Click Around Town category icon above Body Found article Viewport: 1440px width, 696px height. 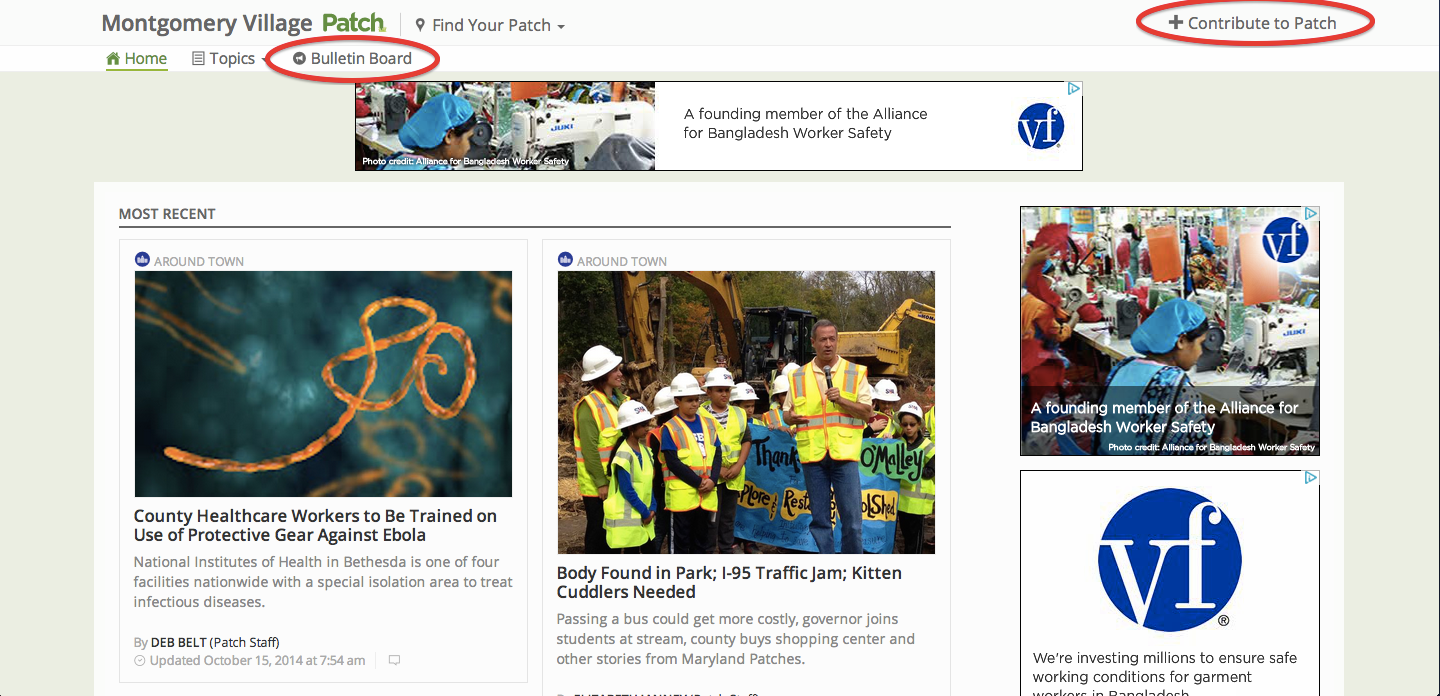point(565,260)
